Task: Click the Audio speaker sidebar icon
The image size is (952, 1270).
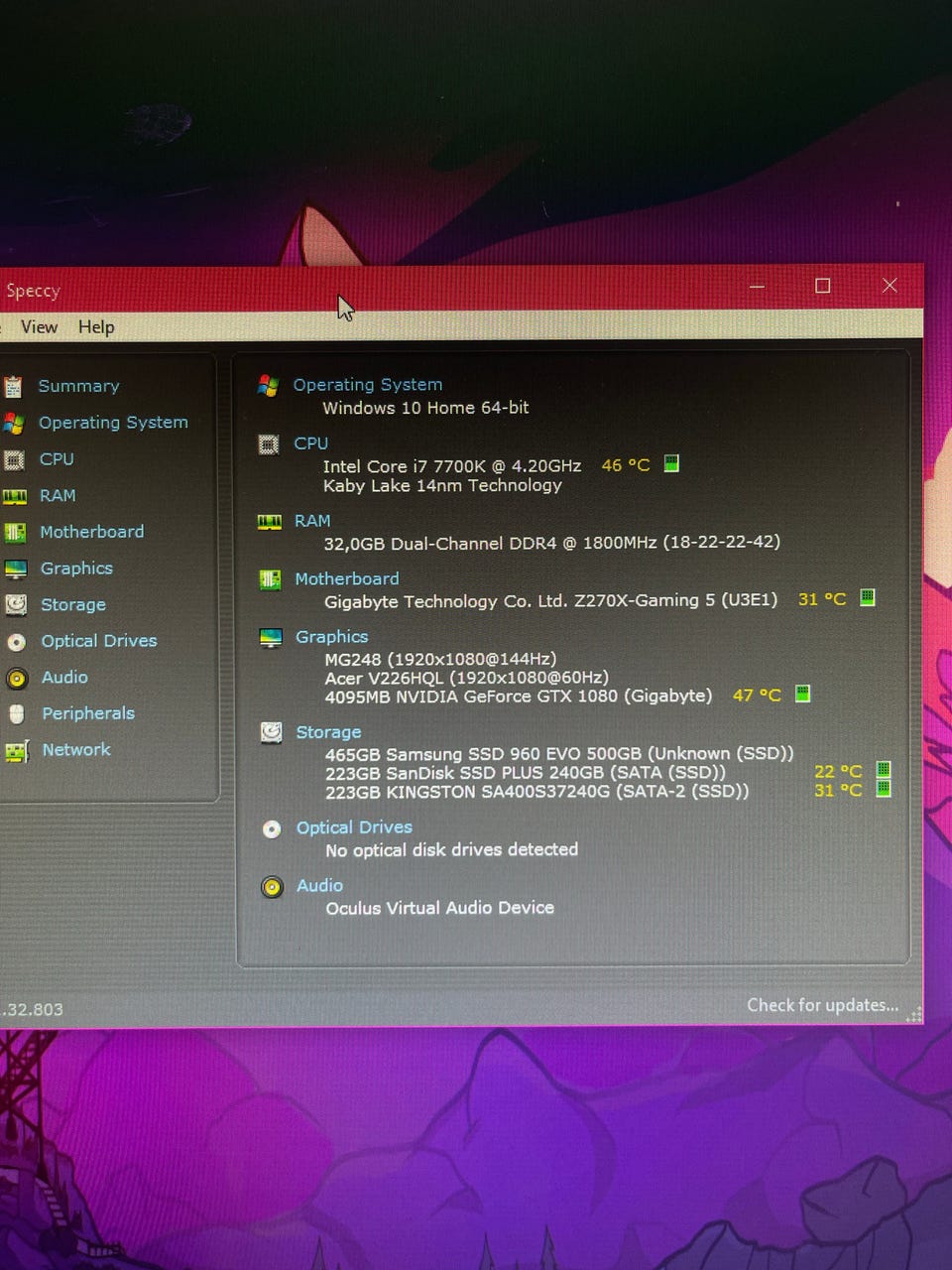Action: click(17, 679)
